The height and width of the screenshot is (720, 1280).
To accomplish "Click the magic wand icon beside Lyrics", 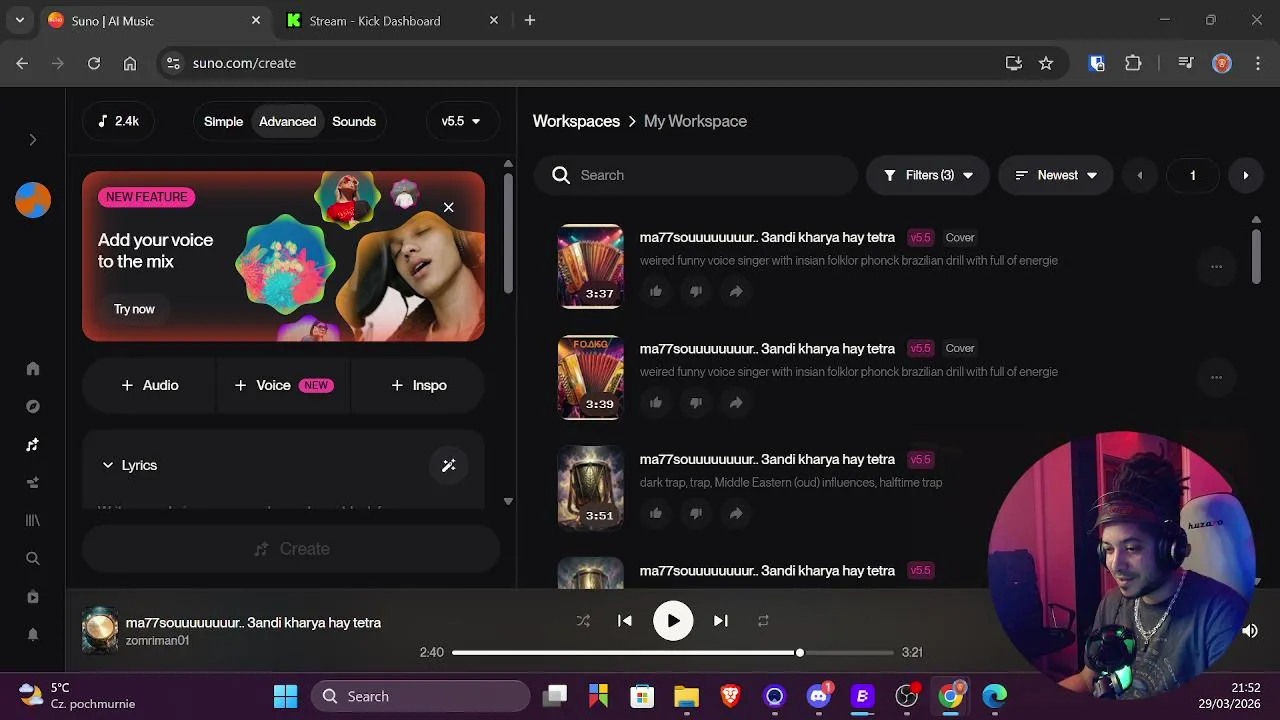I will [x=448, y=465].
